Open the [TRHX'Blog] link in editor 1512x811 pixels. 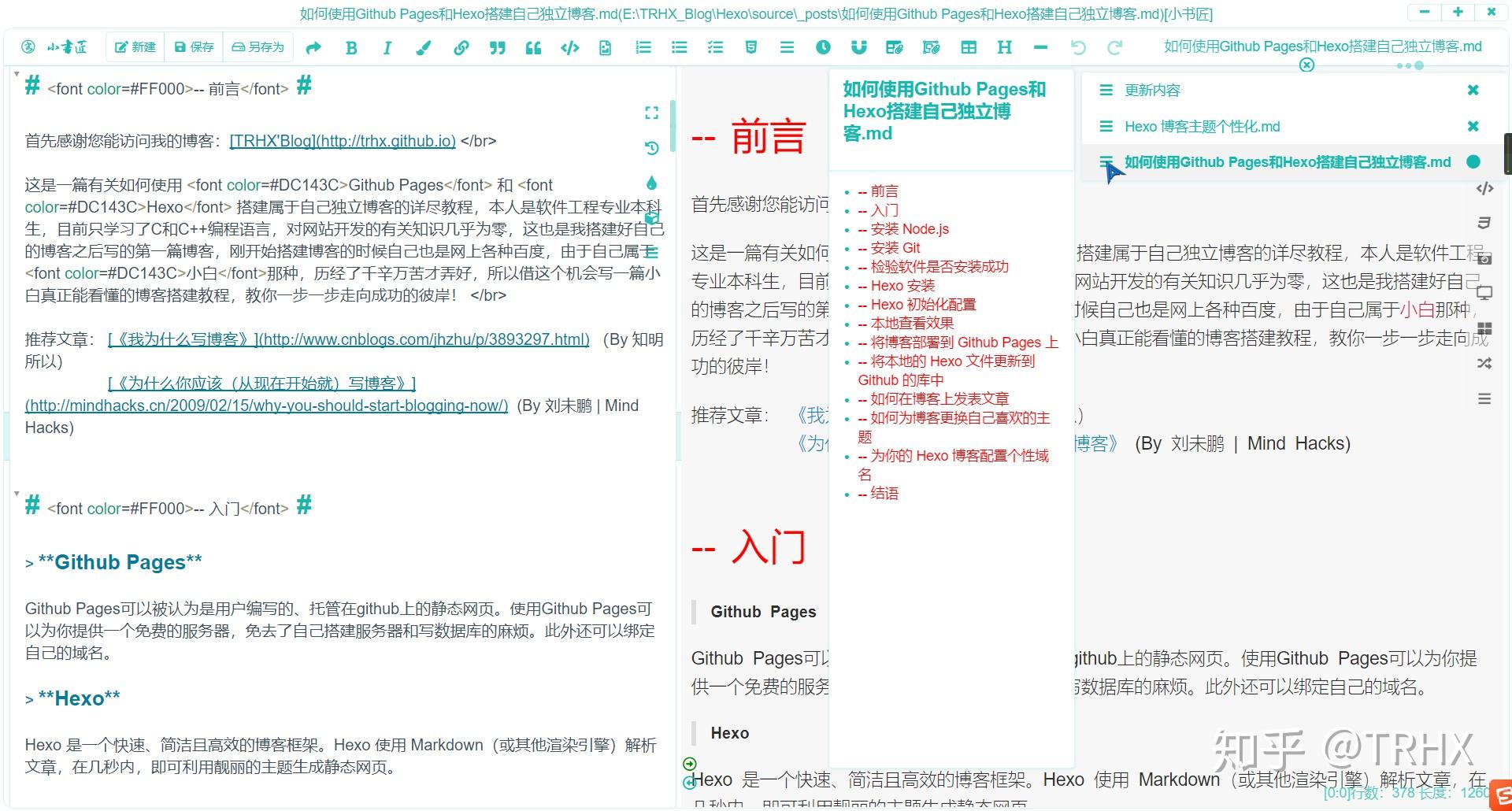(343, 141)
